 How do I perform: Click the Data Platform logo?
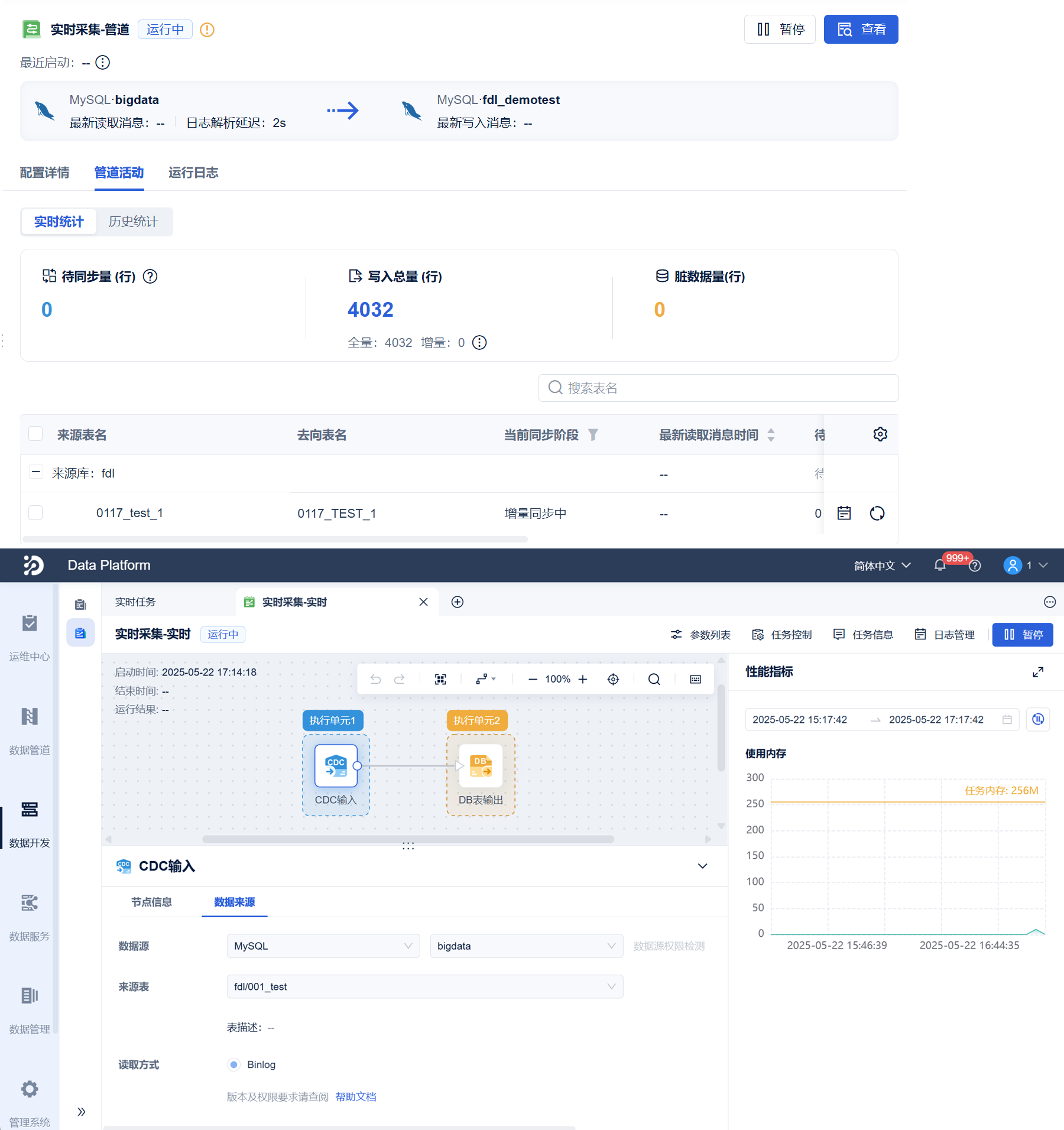[x=33, y=565]
